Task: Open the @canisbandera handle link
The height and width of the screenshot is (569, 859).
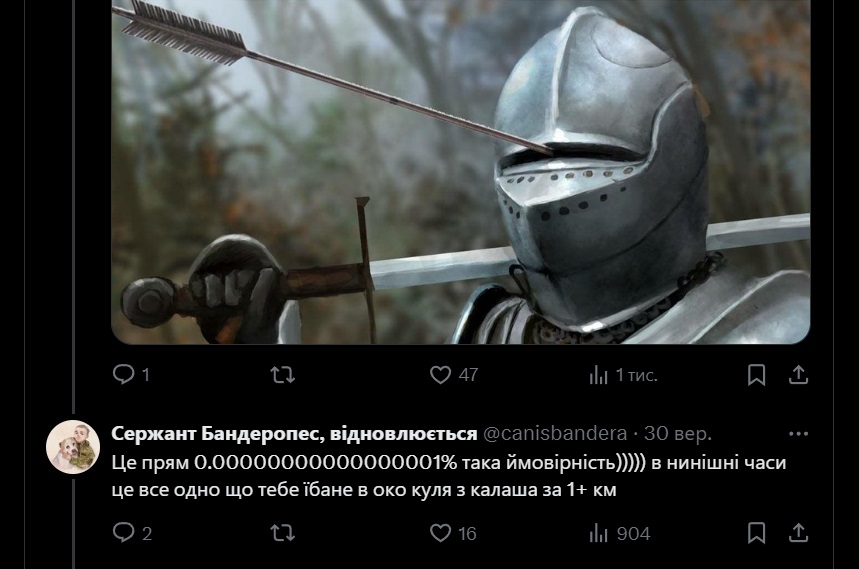Action: [555, 434]
